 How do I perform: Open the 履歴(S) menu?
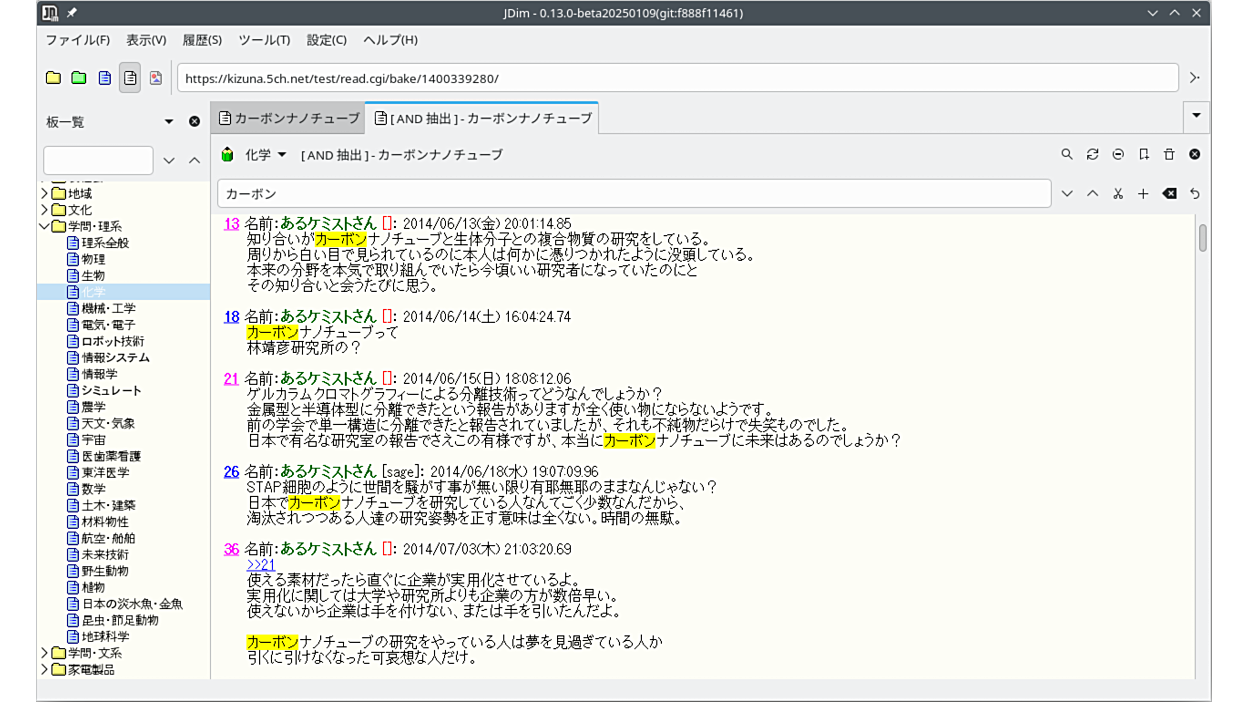click(202, 40)
